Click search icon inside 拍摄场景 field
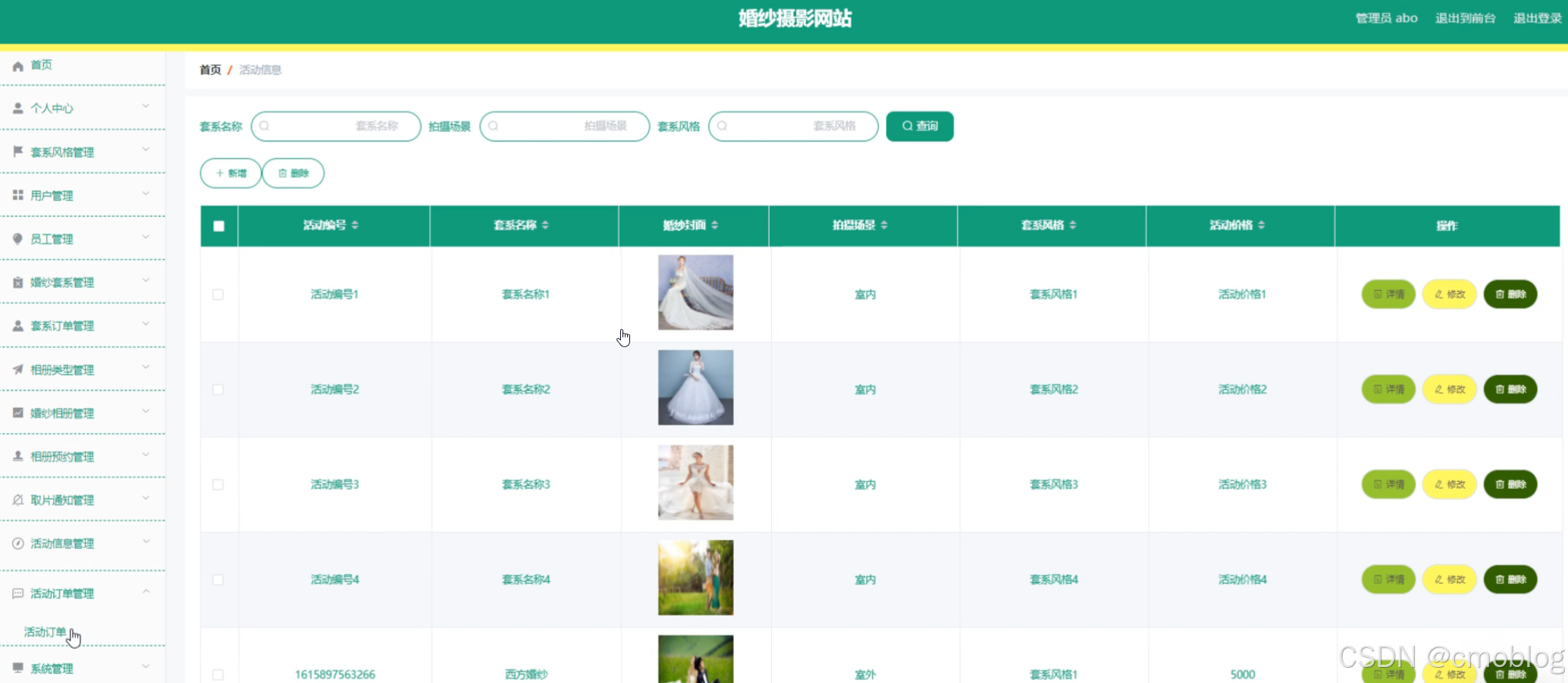Screen dimensions: 1568x683 click(x=494, y=126)
